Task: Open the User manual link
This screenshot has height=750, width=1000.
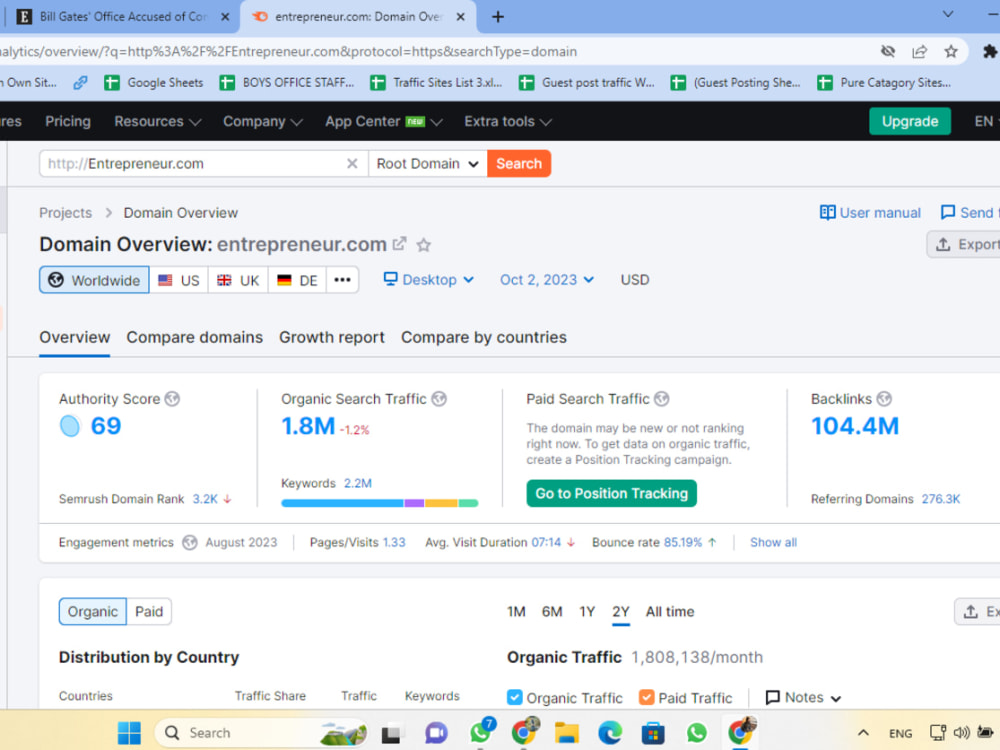Action: tap(870, 212)
